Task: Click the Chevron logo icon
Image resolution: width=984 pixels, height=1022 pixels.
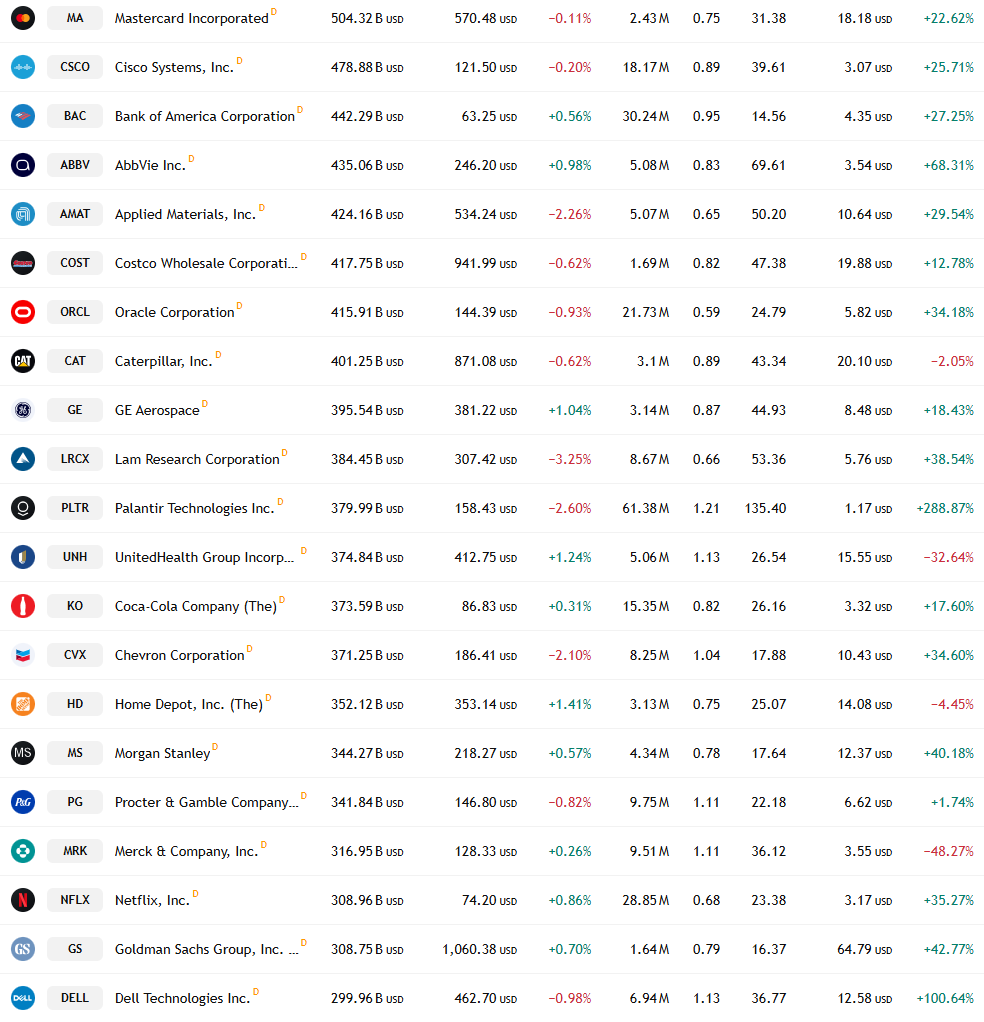Action: click(23, 655)
